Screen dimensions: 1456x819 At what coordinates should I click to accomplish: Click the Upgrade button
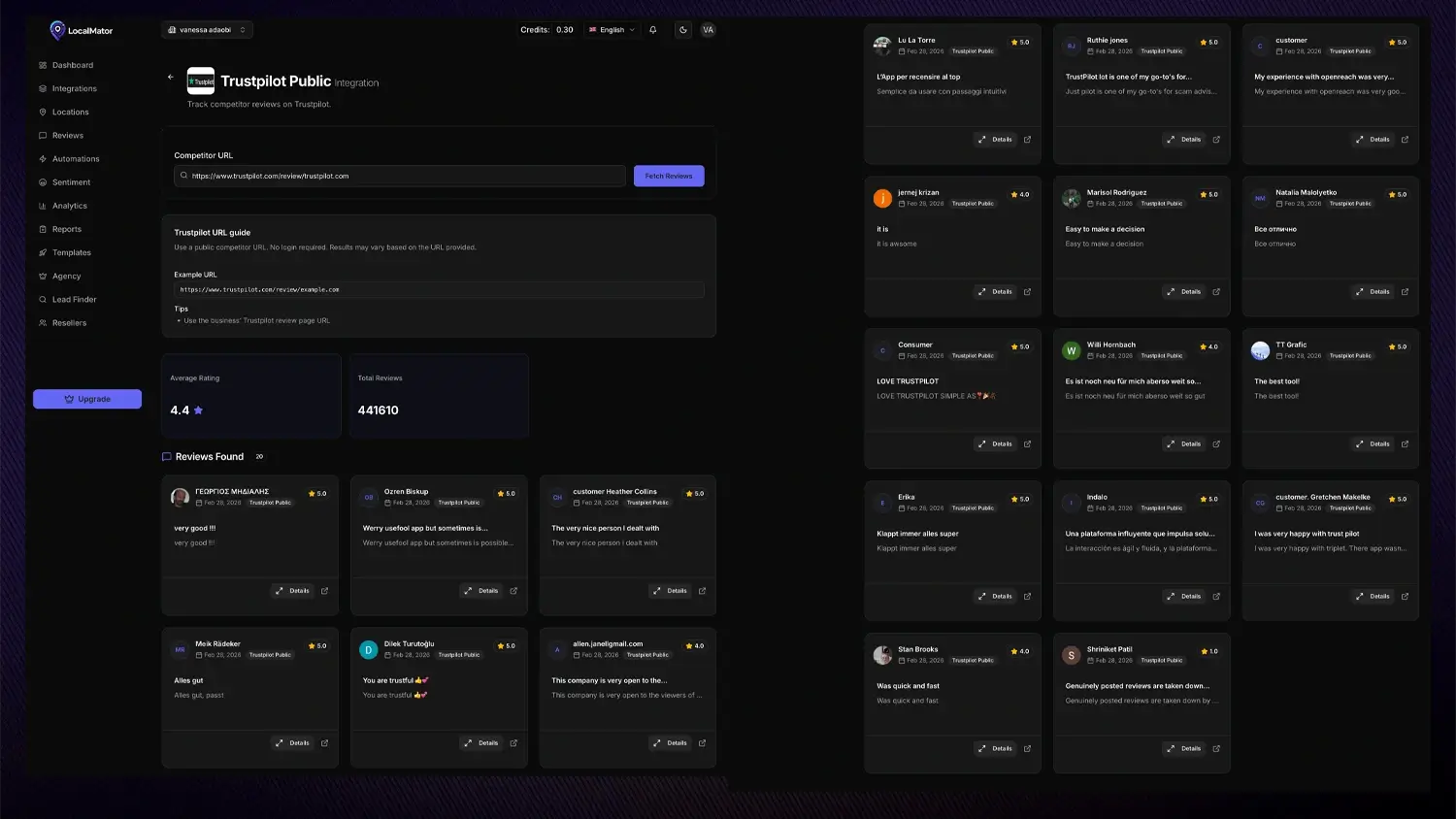(x=87, y=399)
